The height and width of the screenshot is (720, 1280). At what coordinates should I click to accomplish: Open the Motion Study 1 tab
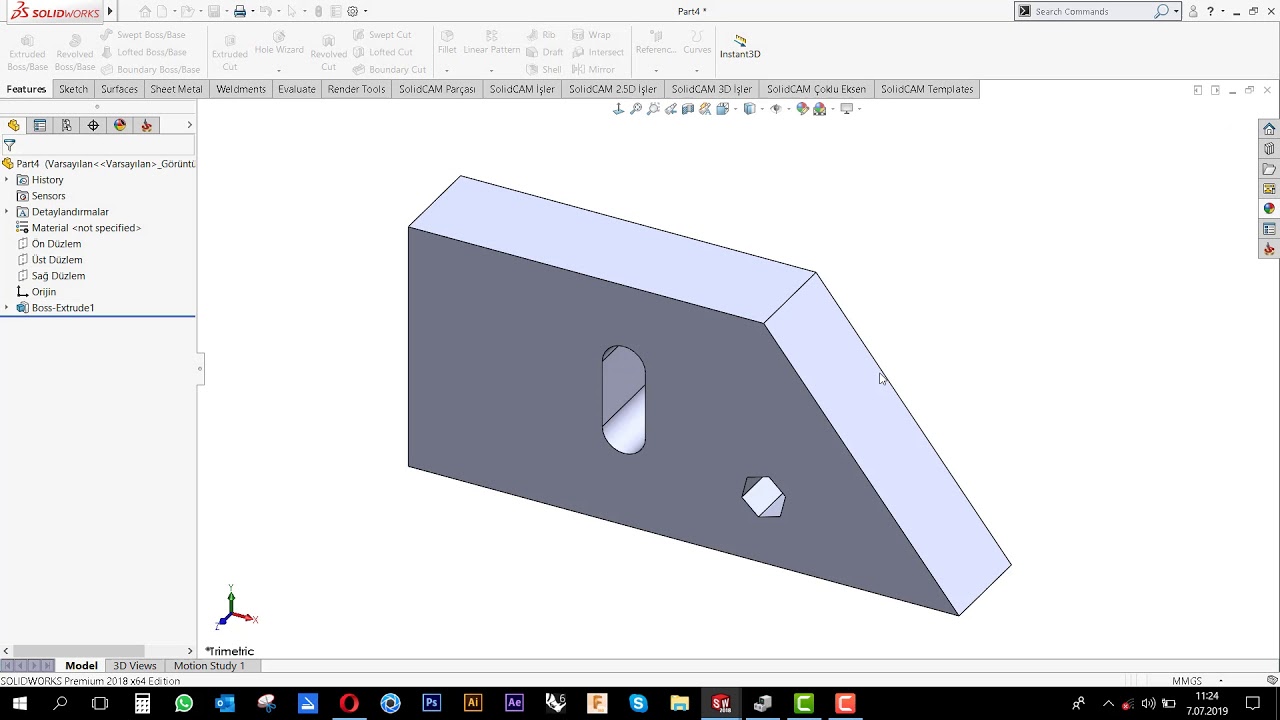click(209, 666)
